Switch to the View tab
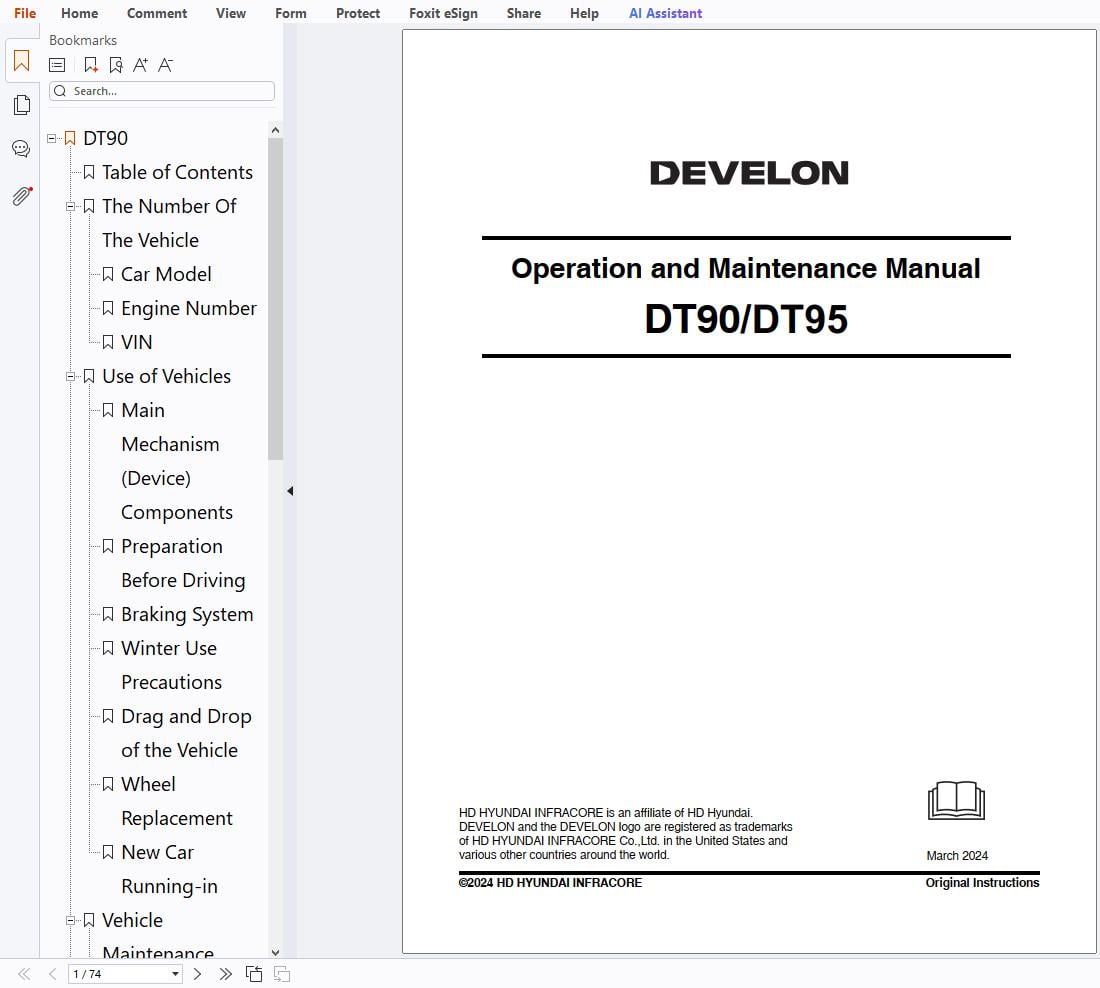Image resolution: width=1100 pixels, height=988 pixels. tap(231, 13)
